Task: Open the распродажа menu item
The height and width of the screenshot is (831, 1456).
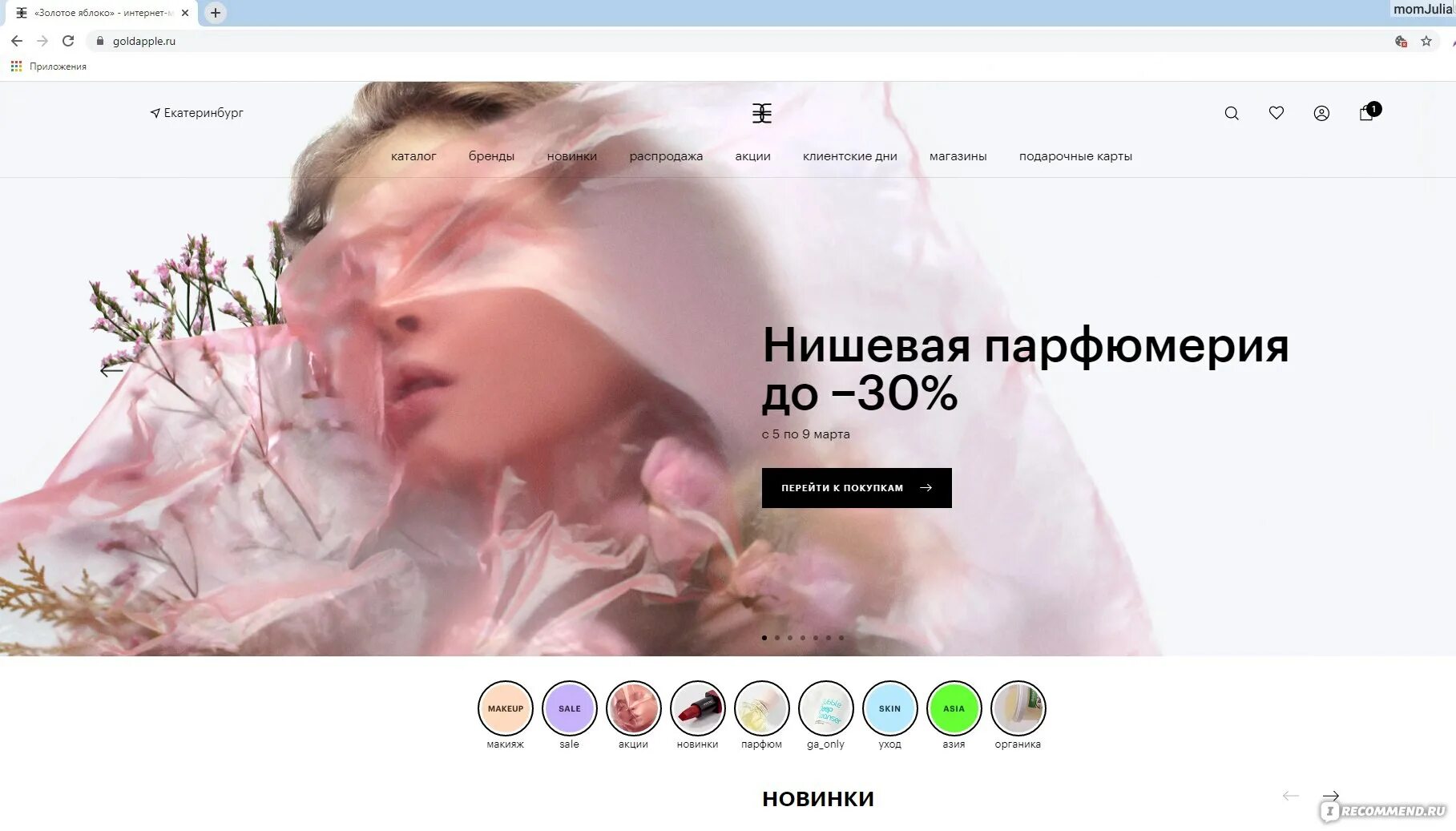Action: 666,156
